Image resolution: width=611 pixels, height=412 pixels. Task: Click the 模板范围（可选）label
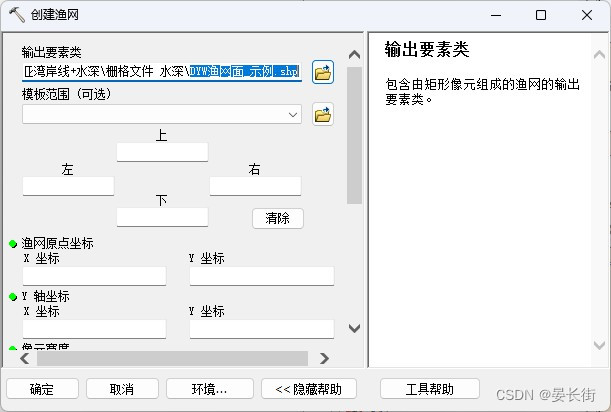pyautogui.click(x=66, y=94)
